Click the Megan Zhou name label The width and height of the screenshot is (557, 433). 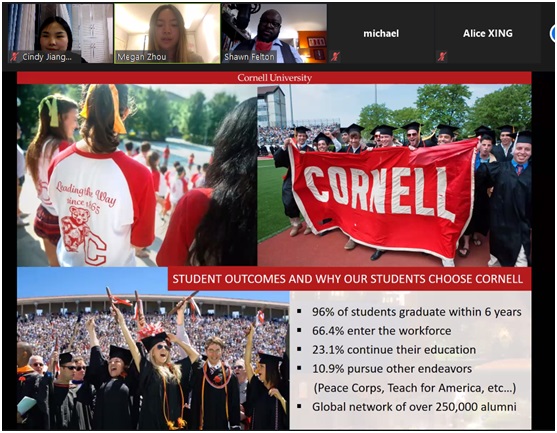click(141, 57)
